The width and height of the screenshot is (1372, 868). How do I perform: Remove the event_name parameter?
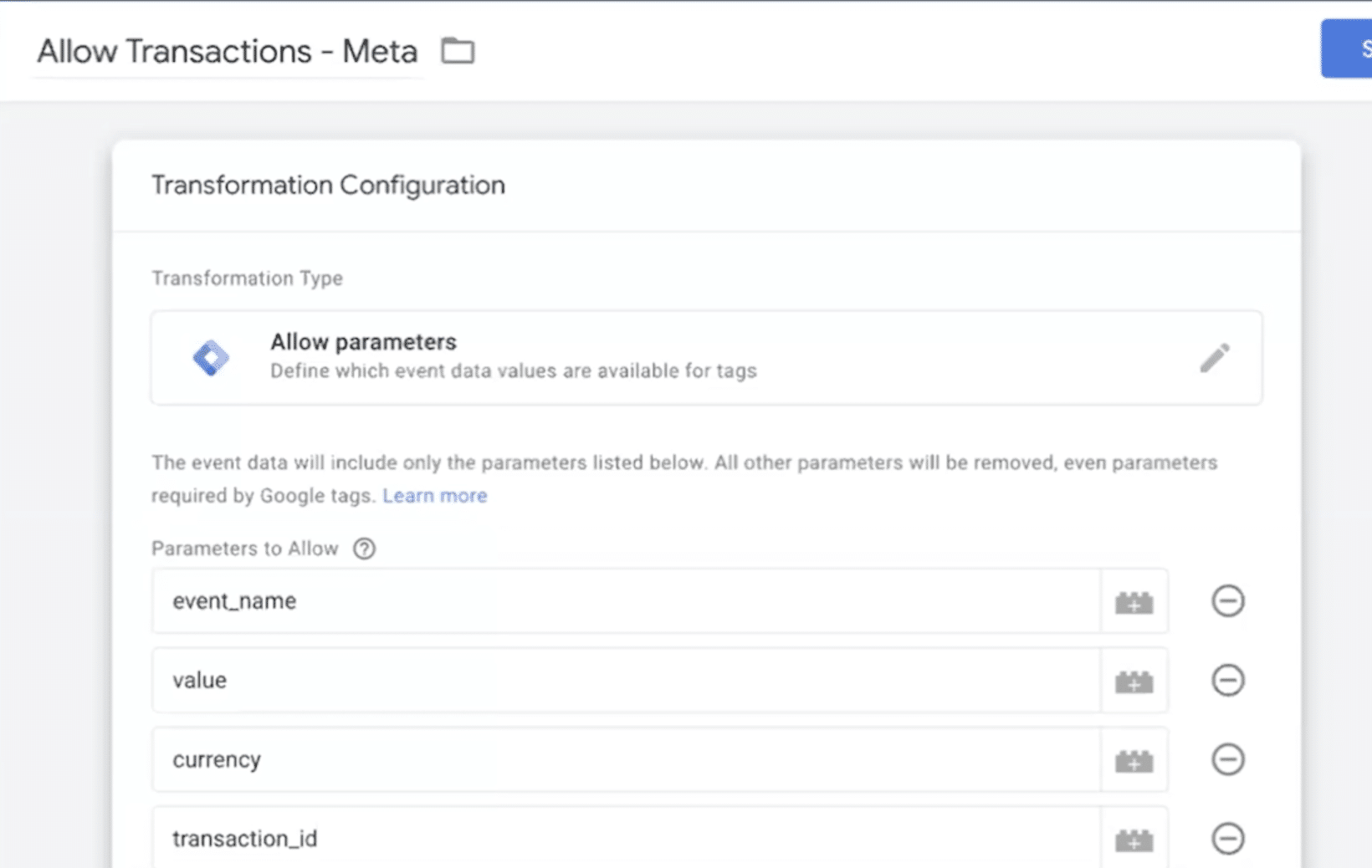[1227, 600]
